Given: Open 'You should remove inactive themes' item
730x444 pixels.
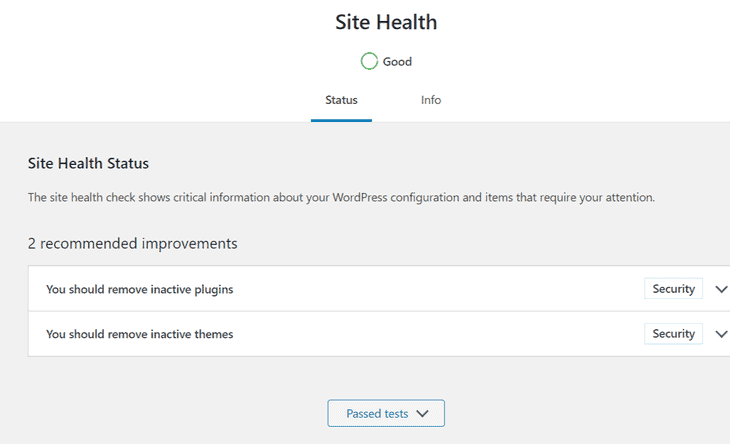Looking at the screenshot, I should tap(139, 334).
